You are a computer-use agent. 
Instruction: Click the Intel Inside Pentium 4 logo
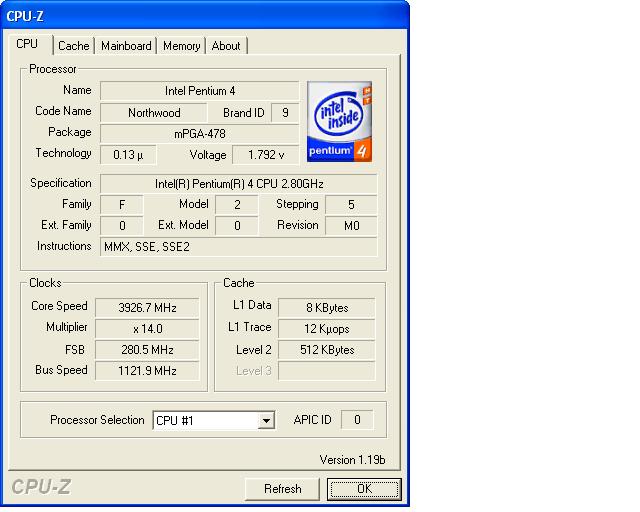[x=339, y=122]
